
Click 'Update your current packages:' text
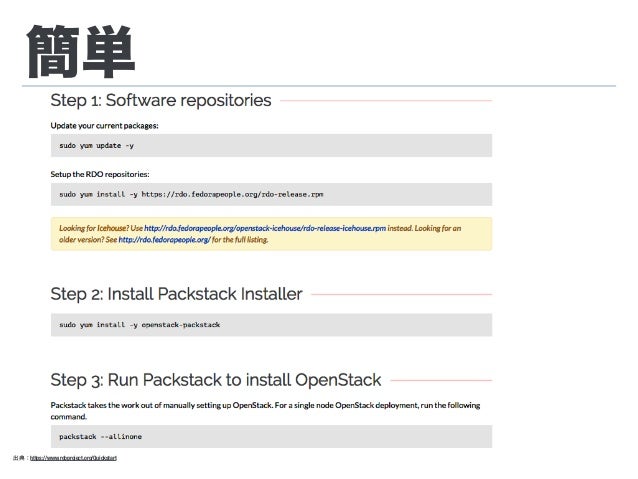click(x=105, y=126)
